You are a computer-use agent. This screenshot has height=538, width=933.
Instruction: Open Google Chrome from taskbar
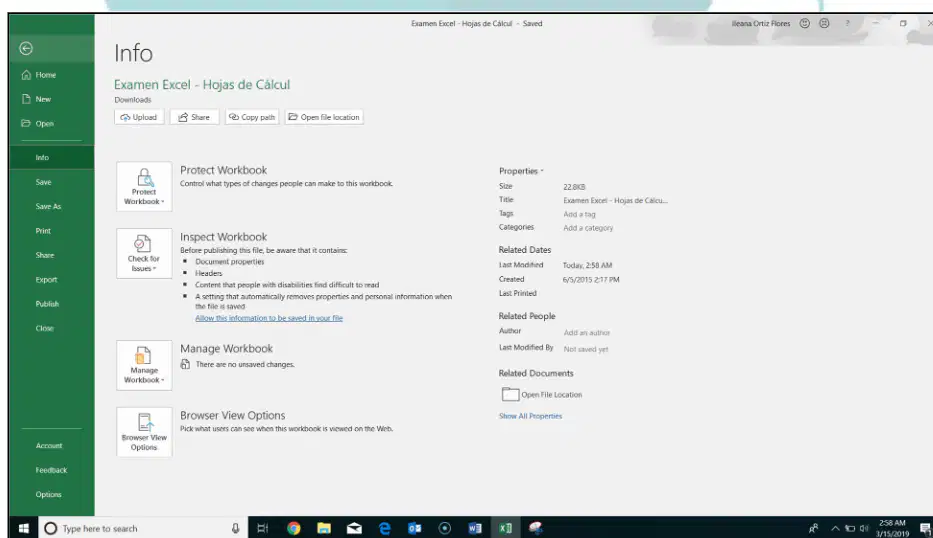[x=293, y=528]
